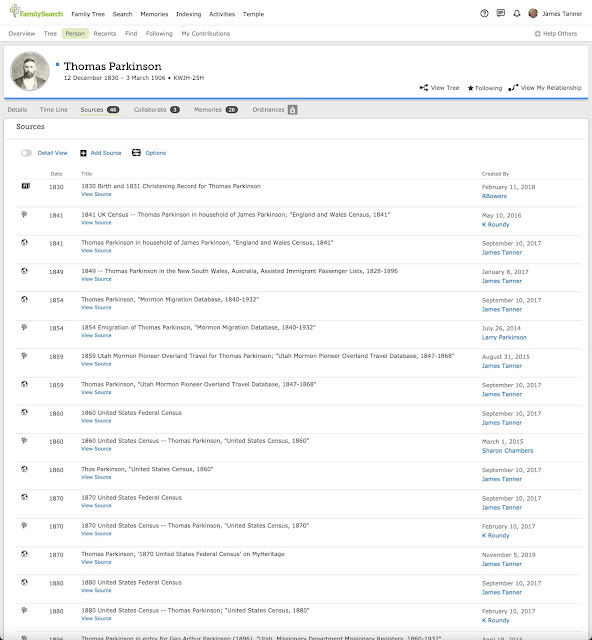Open the Temple menu
This screenshot has width=592, height=640.
[254, 14]
